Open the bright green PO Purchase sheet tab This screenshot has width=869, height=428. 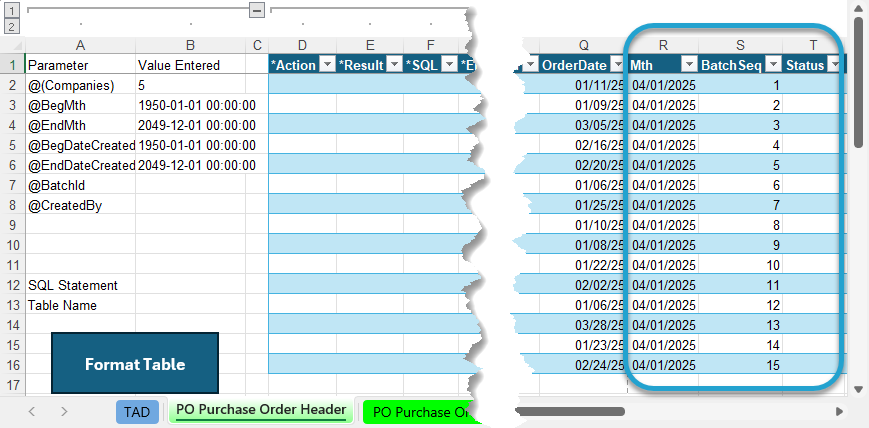[421, 412]
